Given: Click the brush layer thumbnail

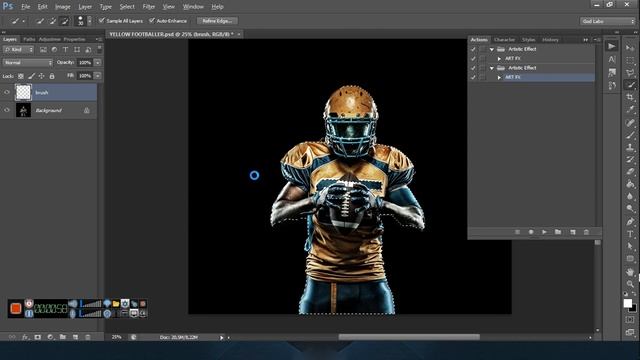Looking at the screenshot, I should tap(23, 92).
